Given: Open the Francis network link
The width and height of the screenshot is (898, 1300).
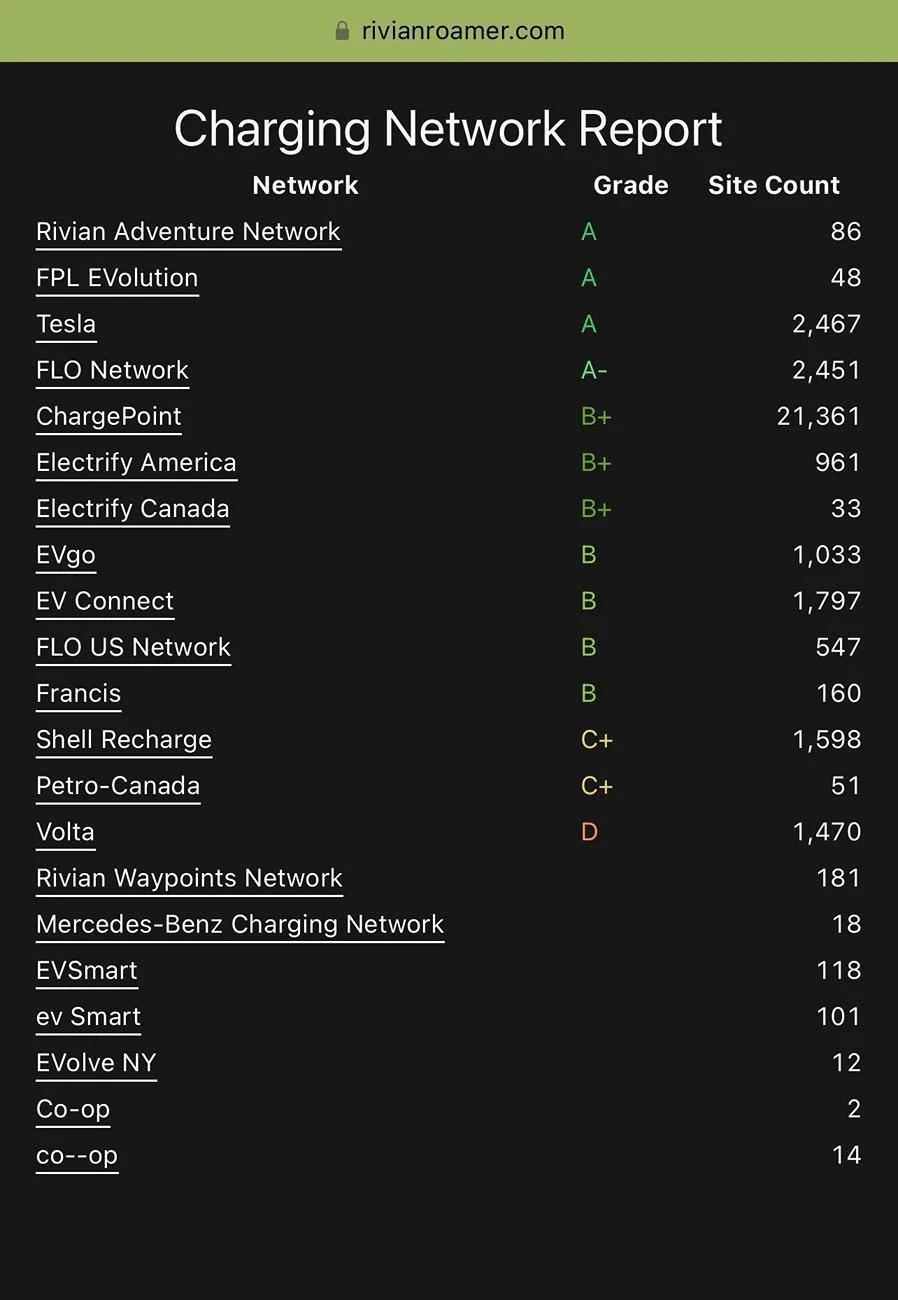Looking at the screenshot, I should point(78,694).
